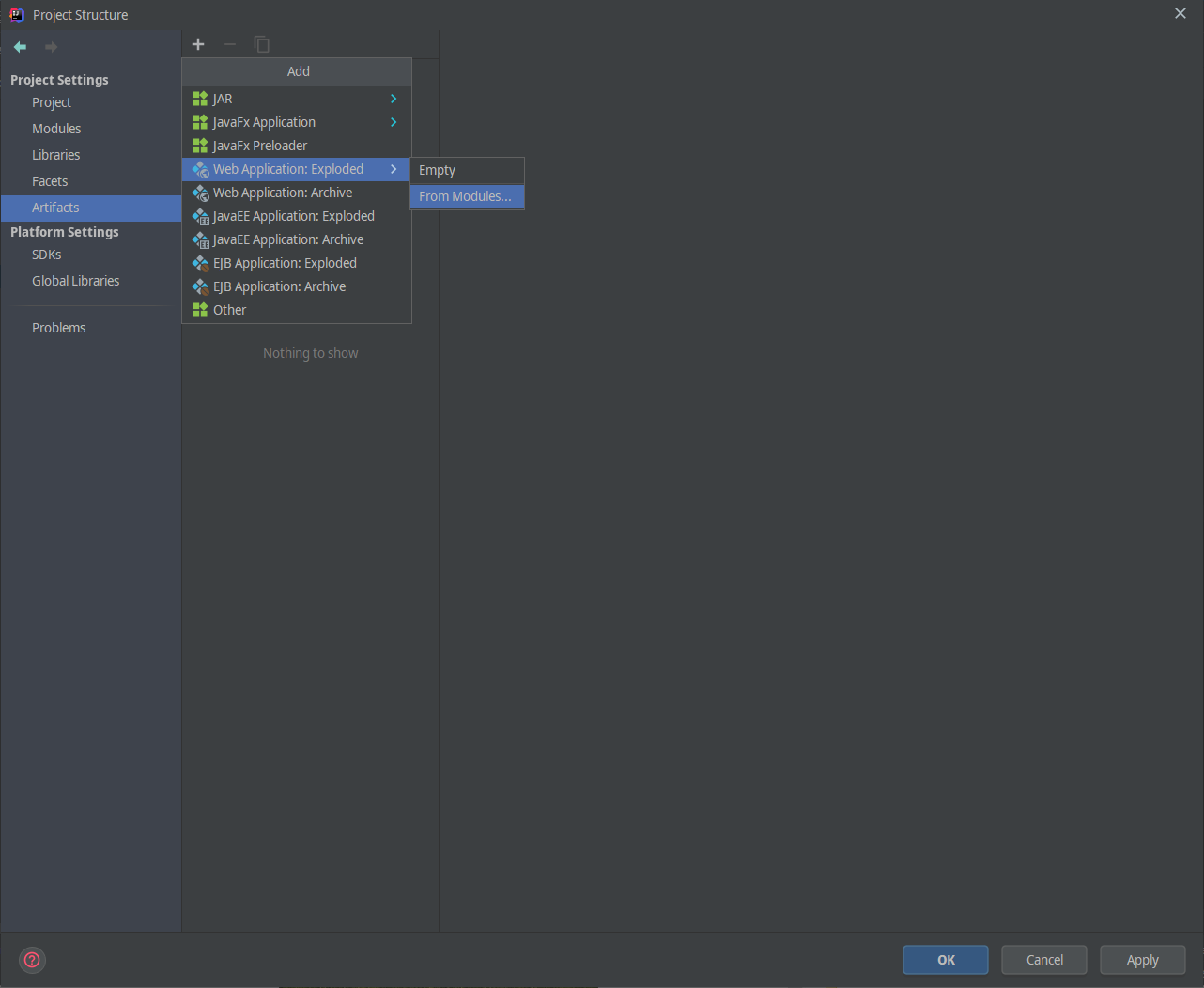Click the OK button
1204x988 pixels.
(x=946, y=960)
